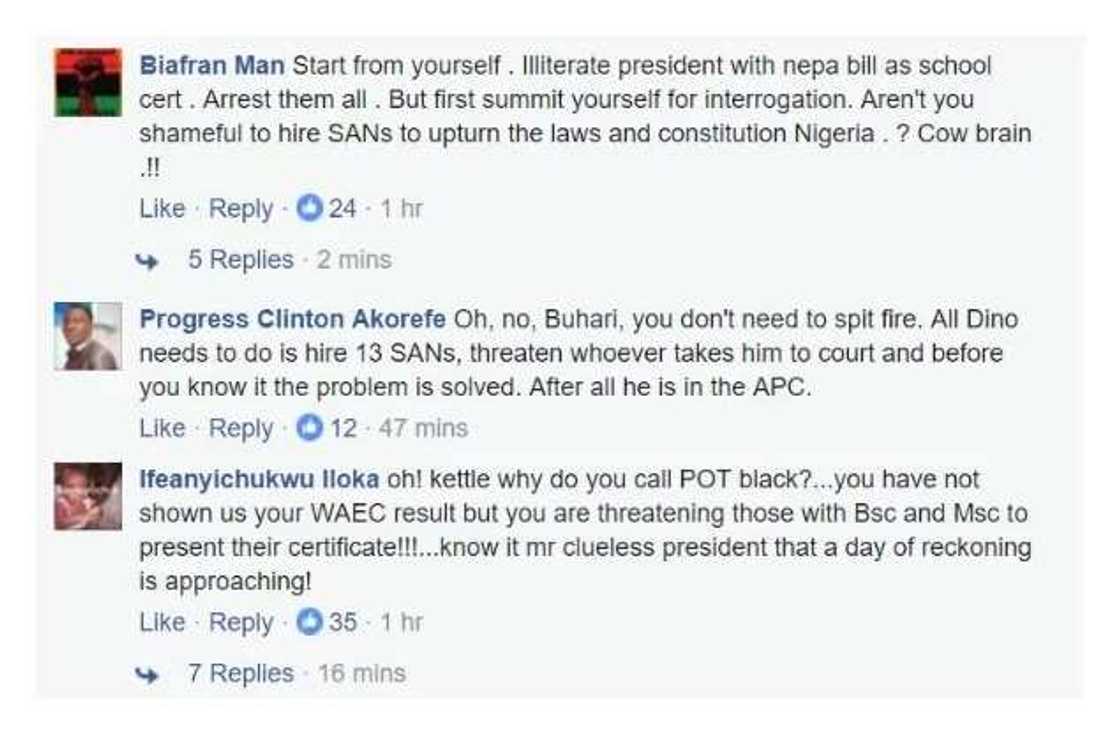Like Ifeanyichukwu Iloka's comment
Image resolution: width=1120 pixels, height=734 pixels.
point(161,621)
